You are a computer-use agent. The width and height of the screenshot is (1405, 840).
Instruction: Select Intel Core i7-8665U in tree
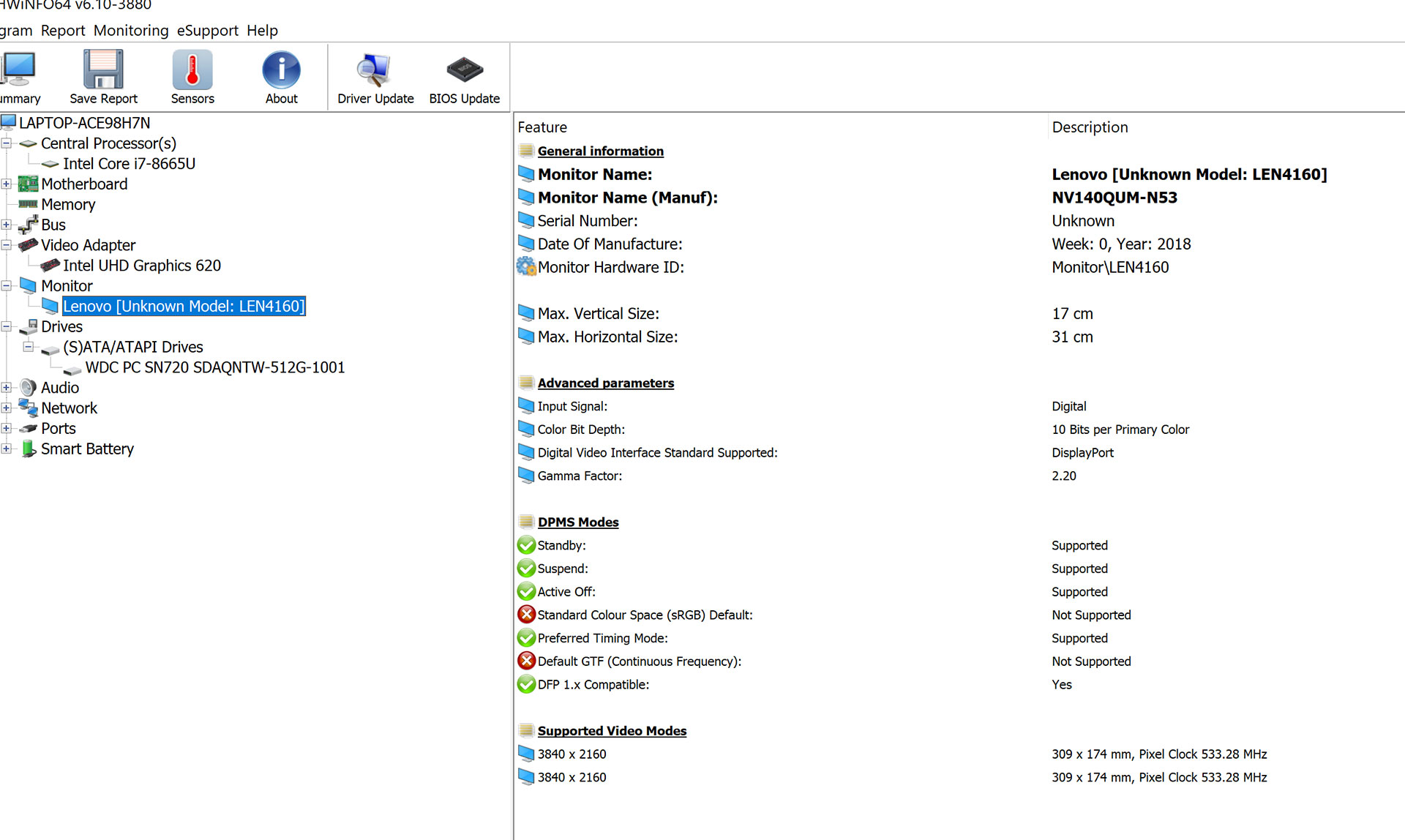coord(129,163)
